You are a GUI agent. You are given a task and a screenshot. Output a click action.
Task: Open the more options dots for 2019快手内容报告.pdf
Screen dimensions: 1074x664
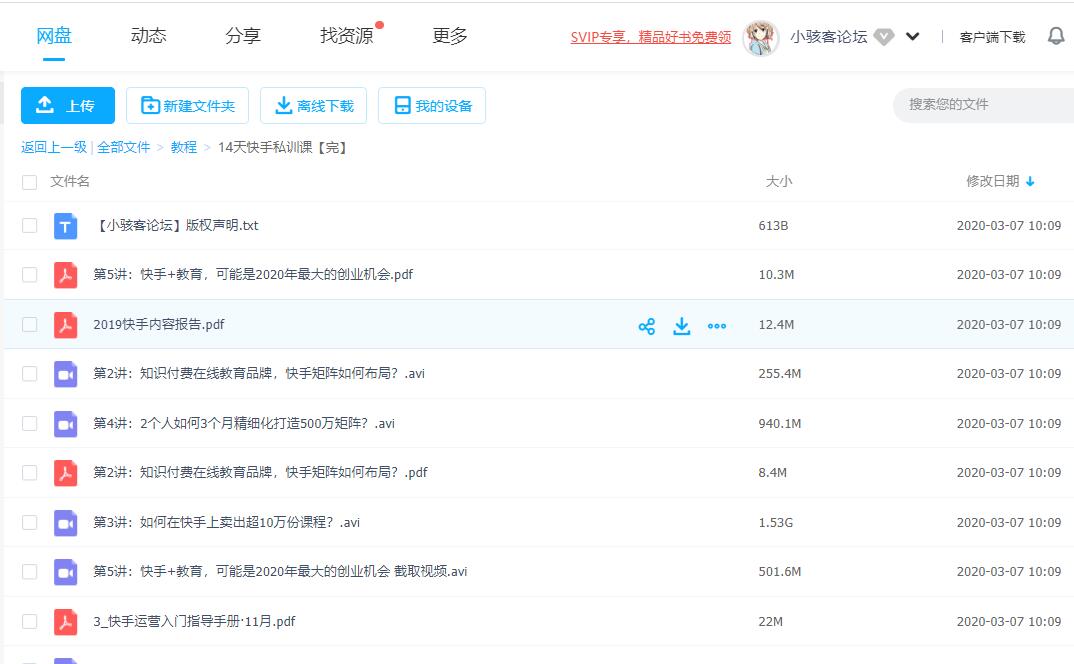pos(716,326)
